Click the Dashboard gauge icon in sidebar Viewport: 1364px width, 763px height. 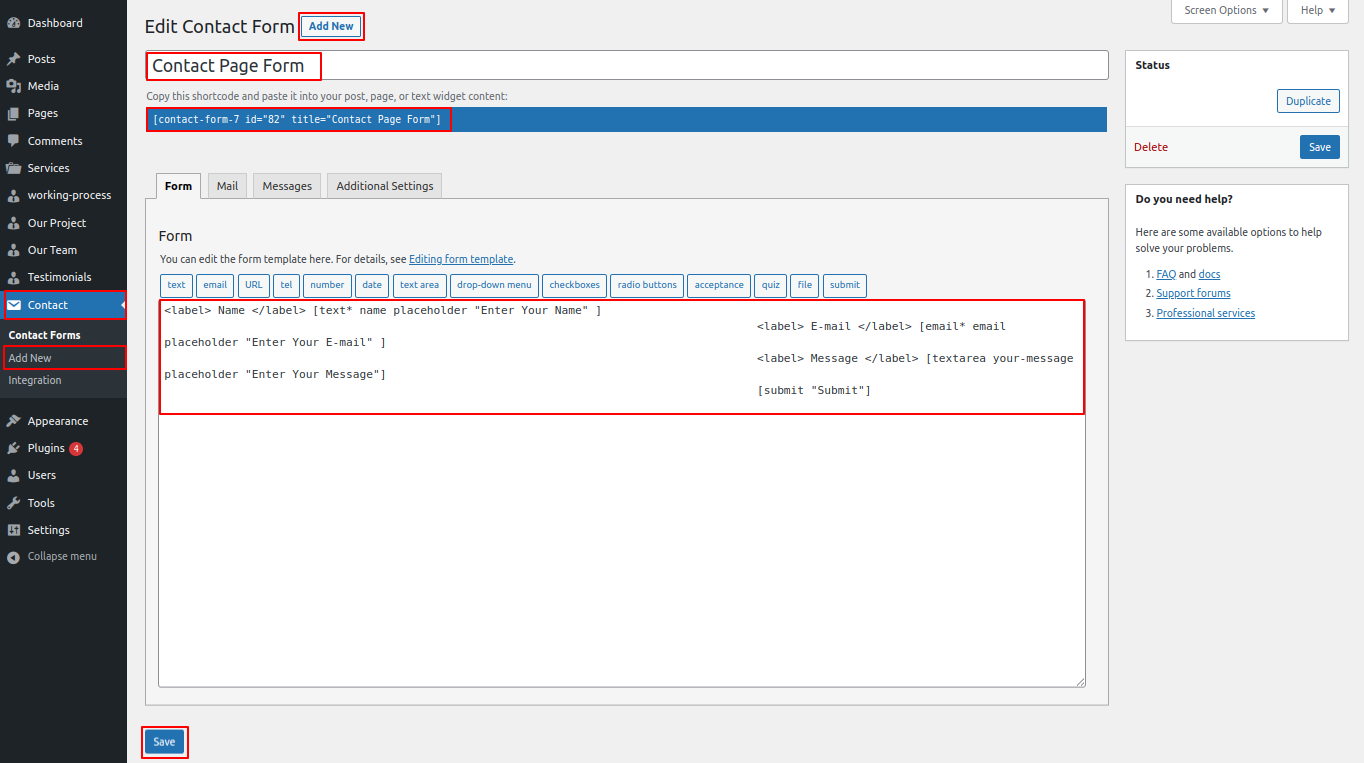14,23
